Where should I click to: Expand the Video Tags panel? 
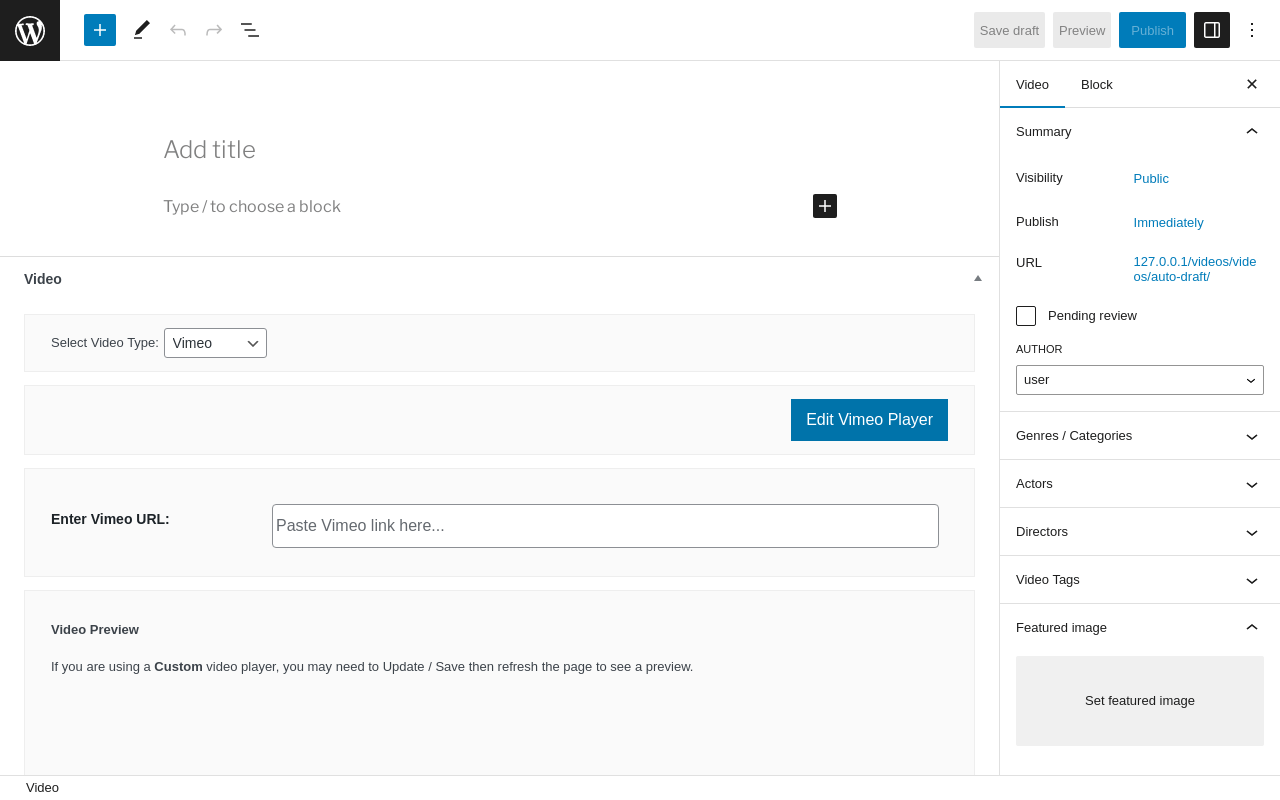pyautogui.click(x=1140, y=580)
